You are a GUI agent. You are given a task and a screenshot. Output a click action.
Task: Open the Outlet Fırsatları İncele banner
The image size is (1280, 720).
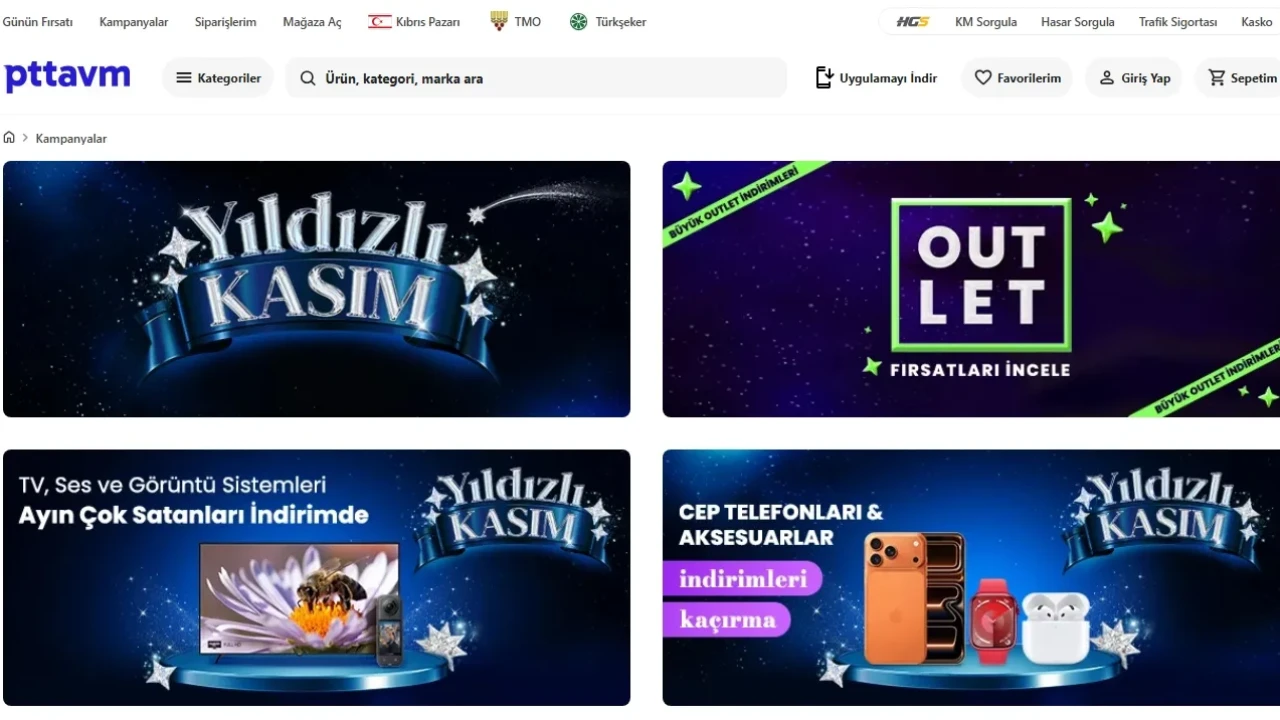pos(971,289)
